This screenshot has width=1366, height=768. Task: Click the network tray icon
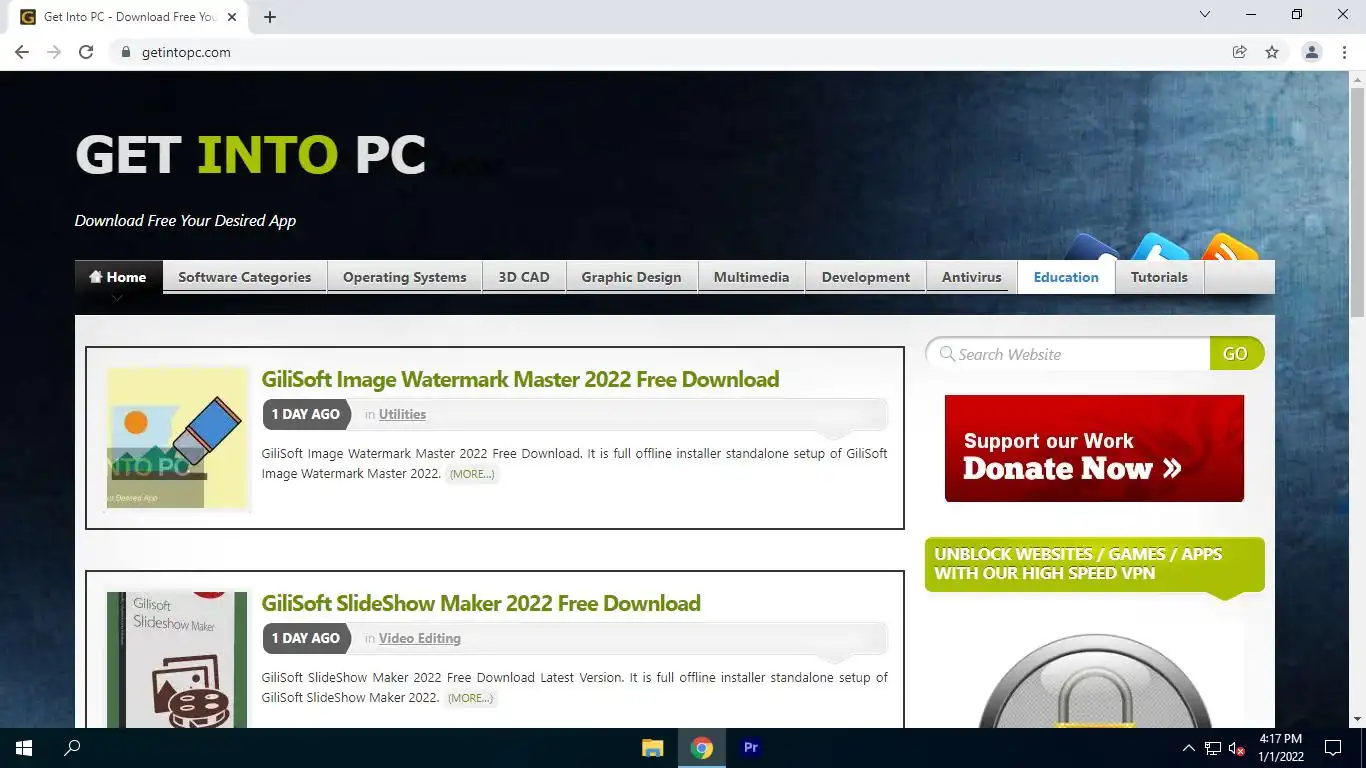1213,748
